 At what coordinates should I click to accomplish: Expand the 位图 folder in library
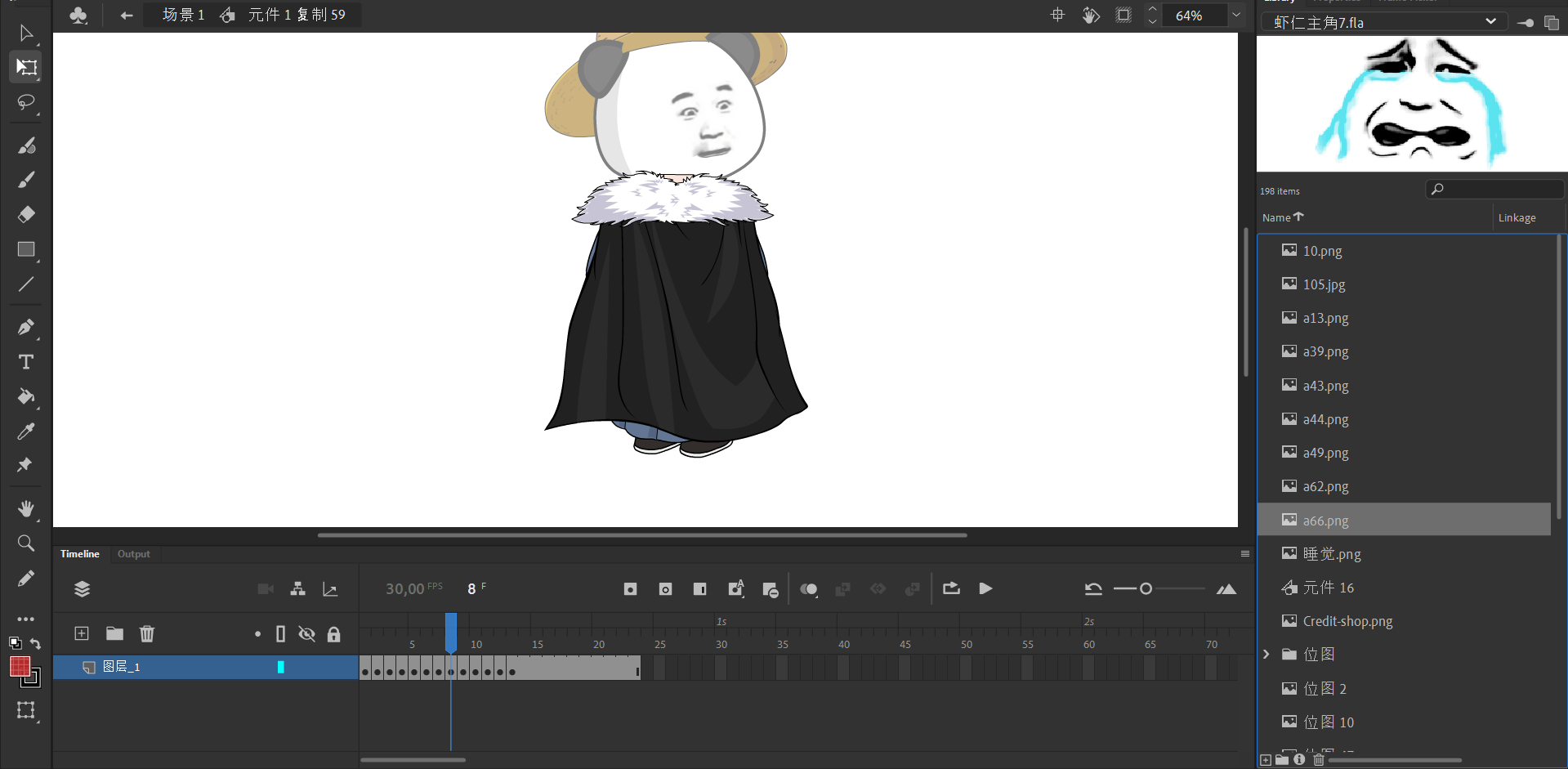[x=1266, y=655]
